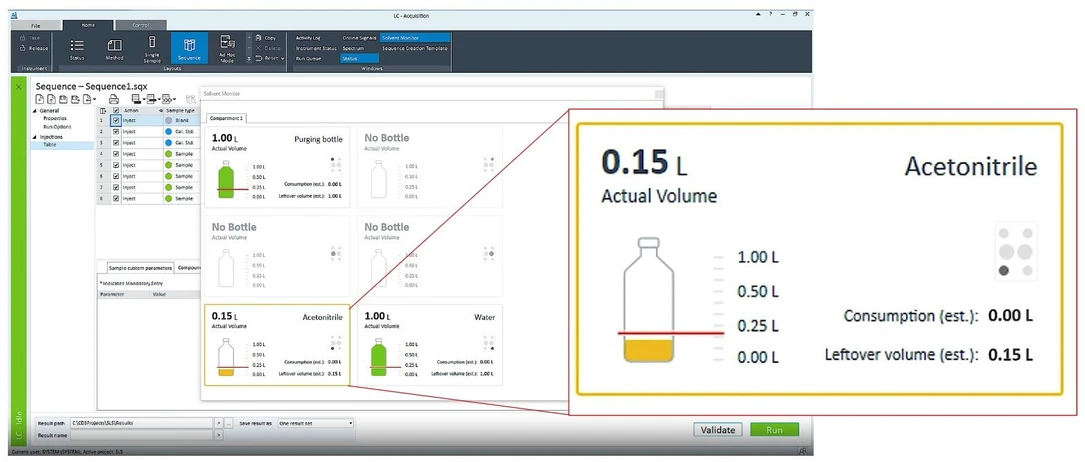Click the Result path input field
Image resolution: width=1085 pixels, height=462 pixels.
(141, 423)
